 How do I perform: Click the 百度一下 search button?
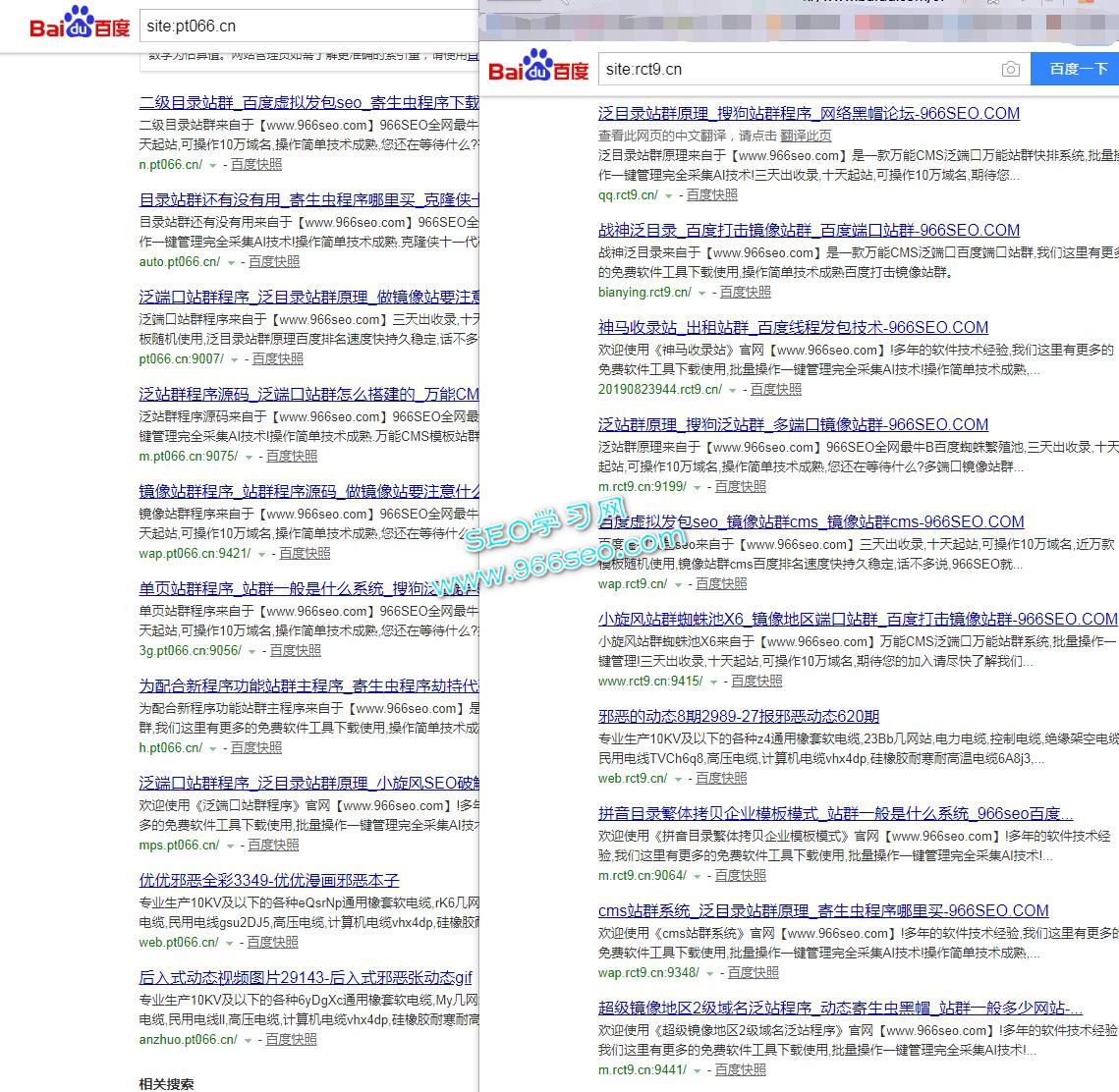click(x=1075, y=69)
